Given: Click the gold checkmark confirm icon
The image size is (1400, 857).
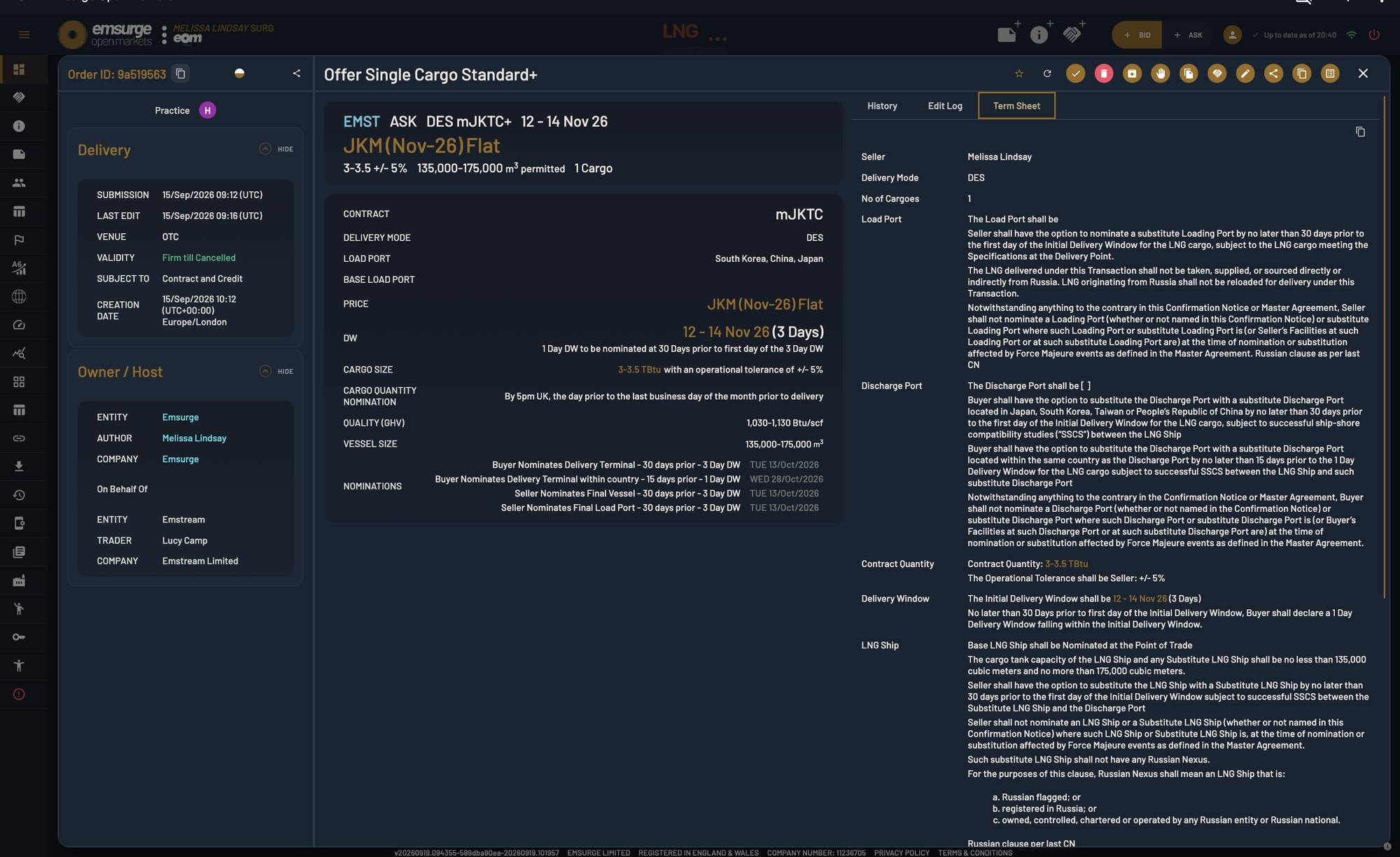Looking at the screenshot, I should coord(1076,74).
